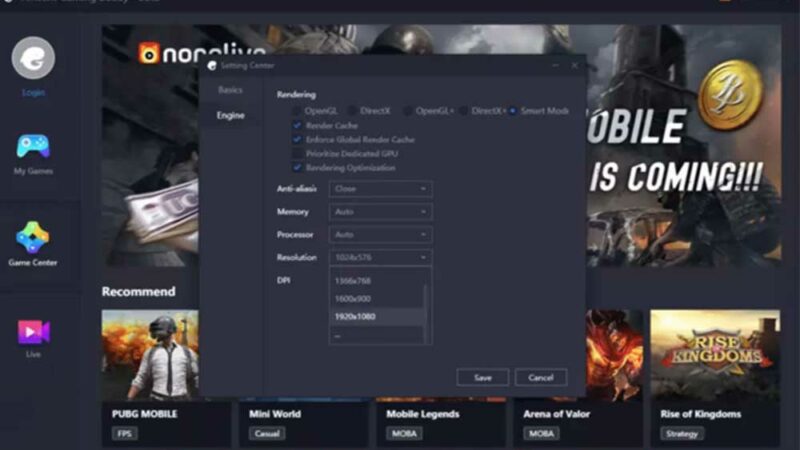Click the MOBA tag under Arena of Valor
800x450 pixels.
coord(541,434)
